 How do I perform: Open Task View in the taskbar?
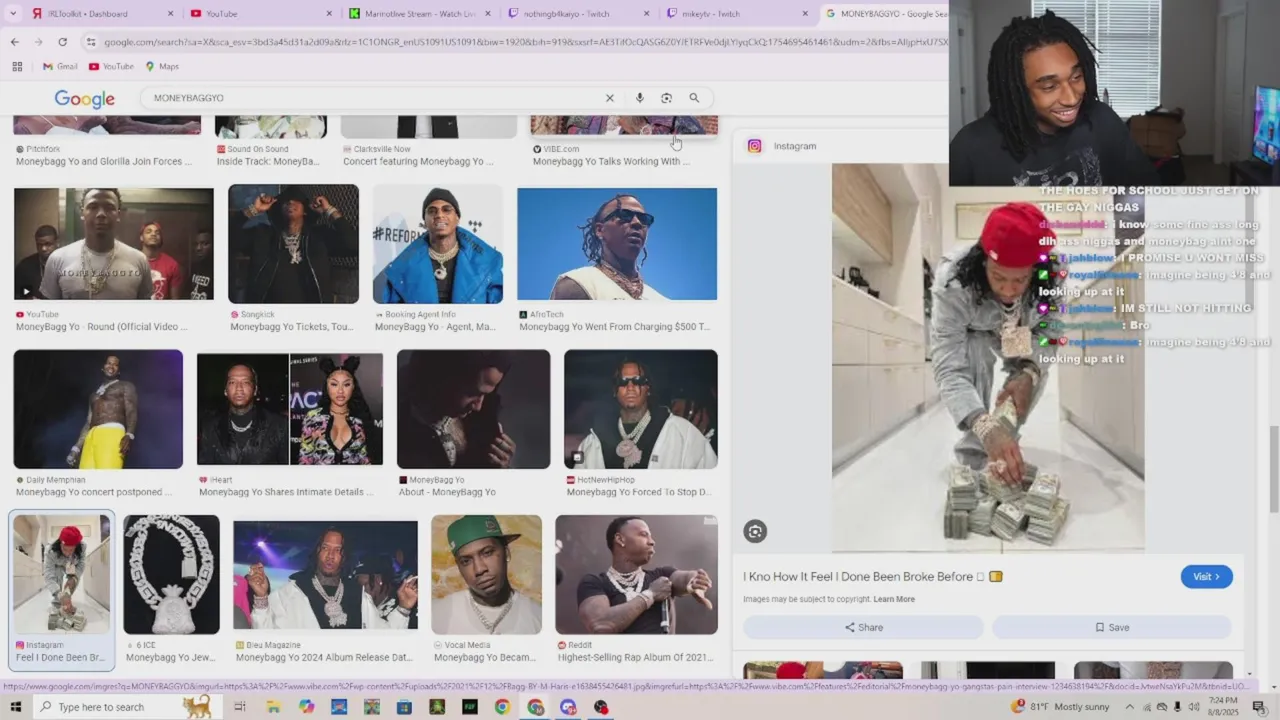(240, 707)
